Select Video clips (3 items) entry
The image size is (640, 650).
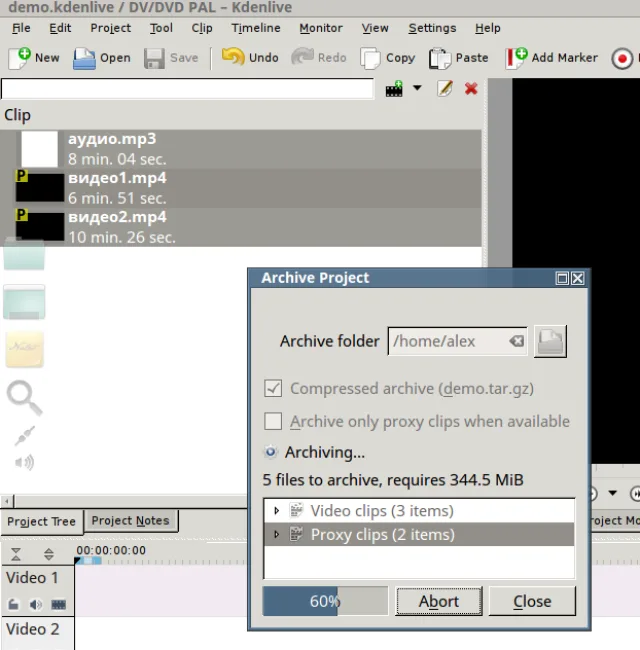(x=419, y=510)
